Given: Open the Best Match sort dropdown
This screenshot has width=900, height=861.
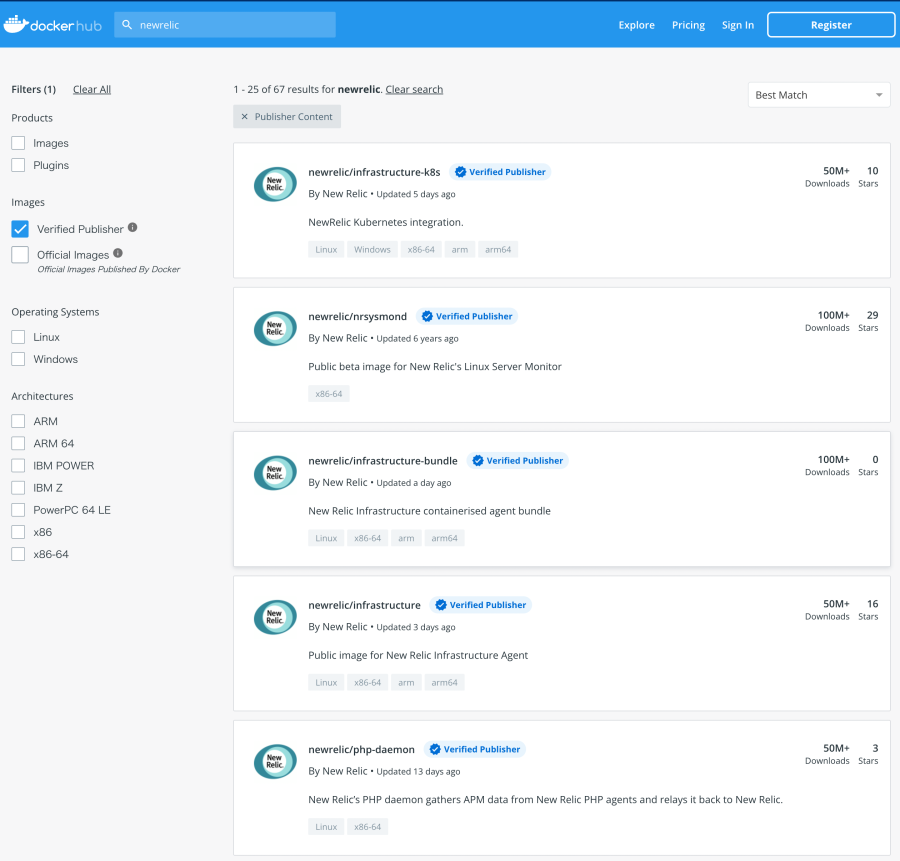Looking at the screenshot, I should tap(818, 94).
